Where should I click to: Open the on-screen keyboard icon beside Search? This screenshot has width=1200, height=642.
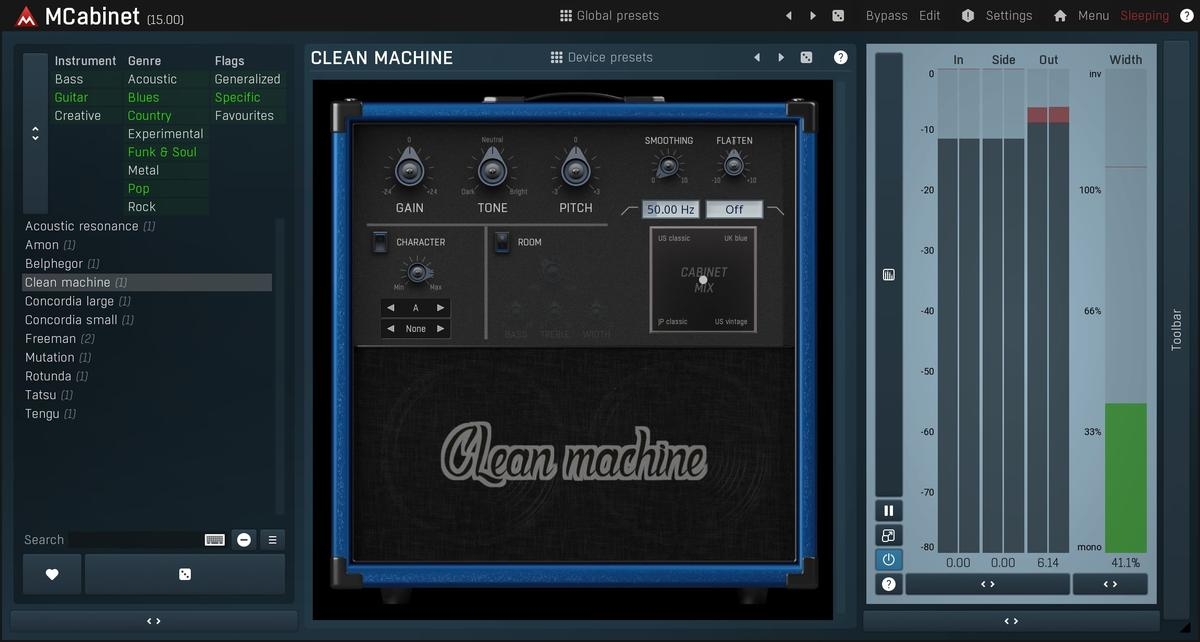214,540
